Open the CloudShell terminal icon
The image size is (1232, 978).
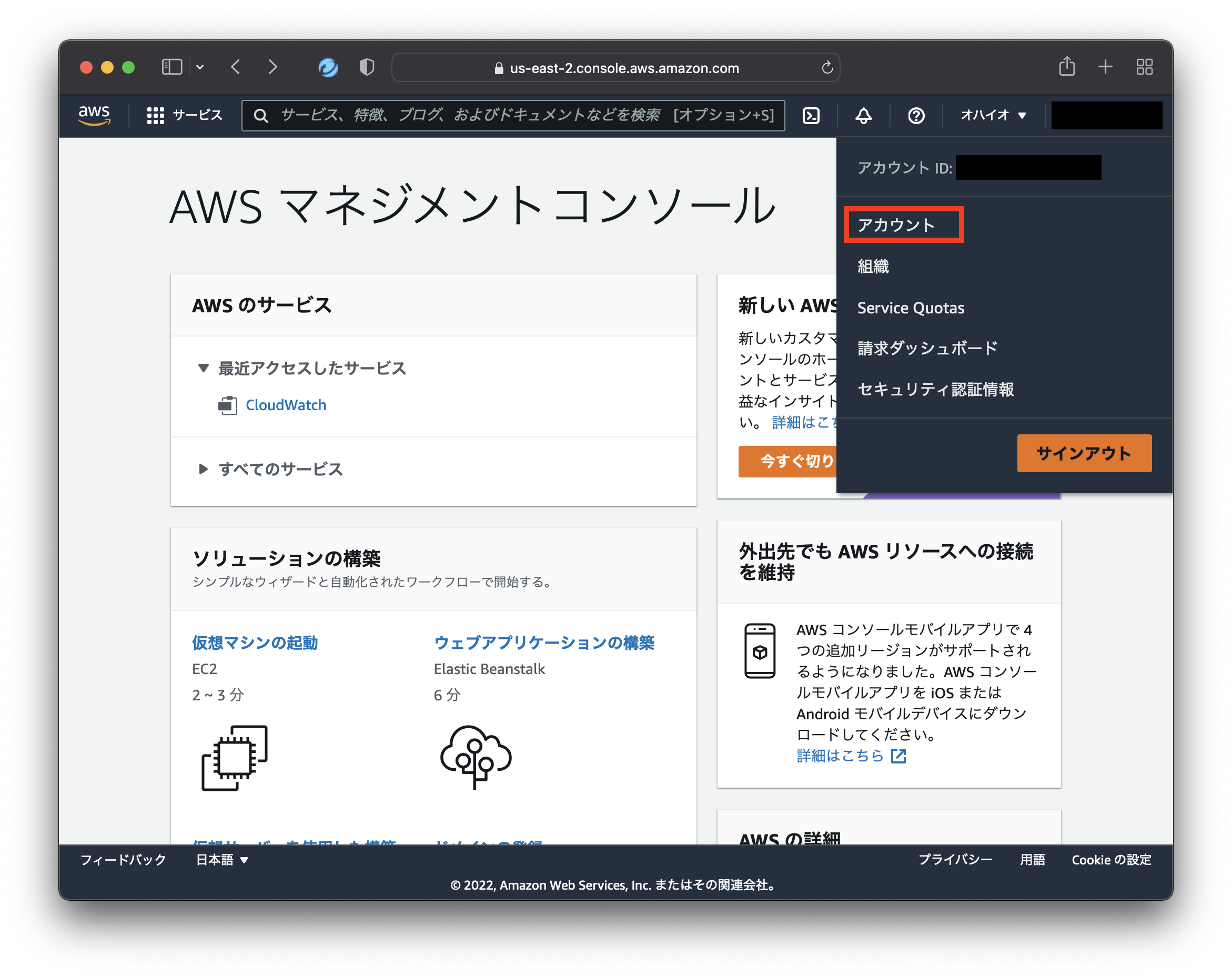pyautogui.click(x=811, y=115)
